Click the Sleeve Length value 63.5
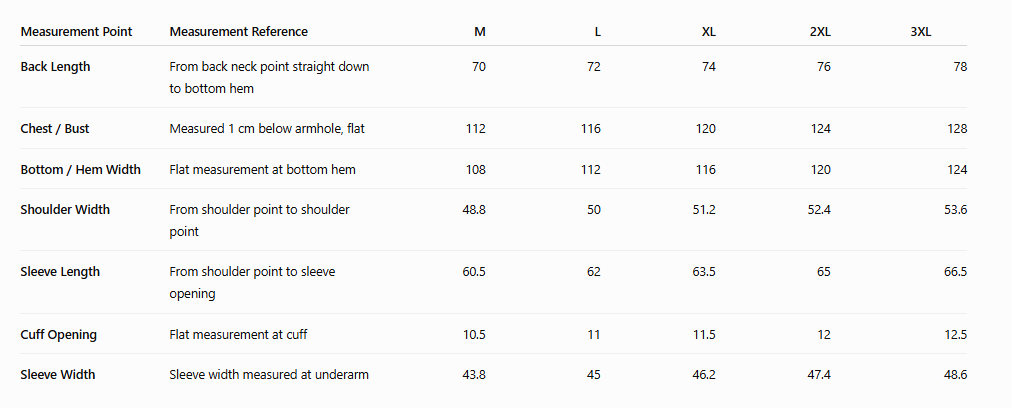The width and height of the screenshot is (1012, 408). (704, 272)
